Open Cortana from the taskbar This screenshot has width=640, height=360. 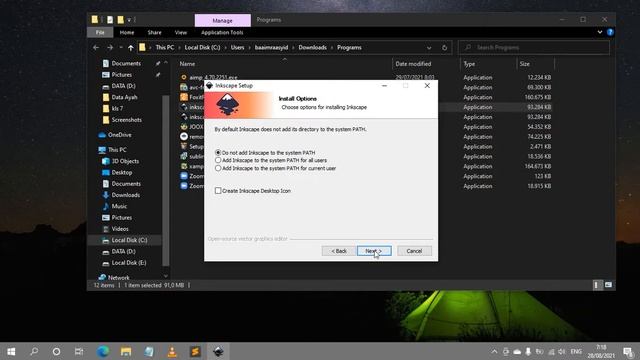(56, 351)
